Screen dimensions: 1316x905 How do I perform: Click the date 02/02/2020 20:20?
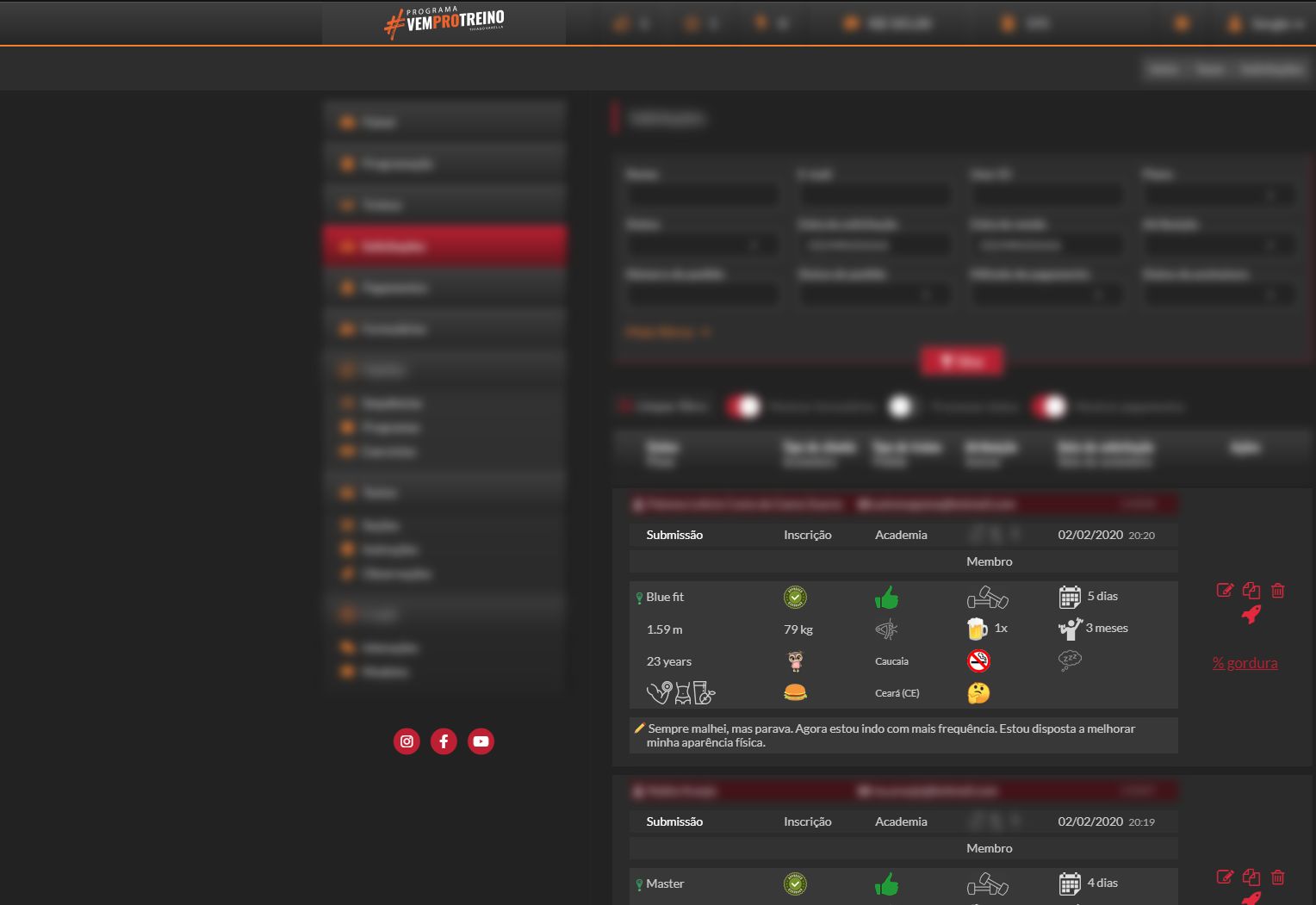(x=1107, y=535)
